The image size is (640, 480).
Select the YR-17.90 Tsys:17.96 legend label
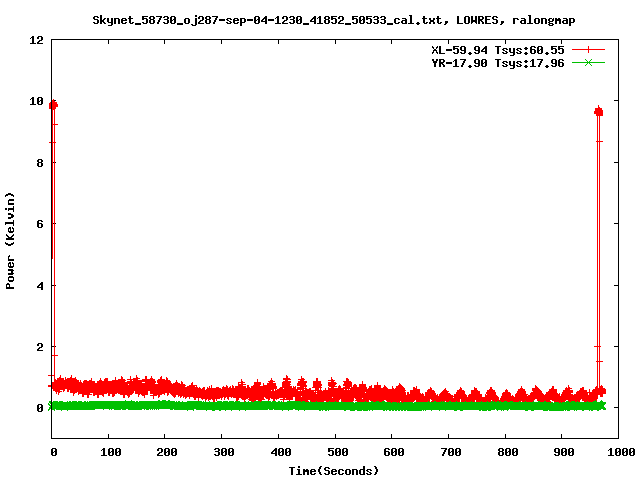(x=498, y=63)
